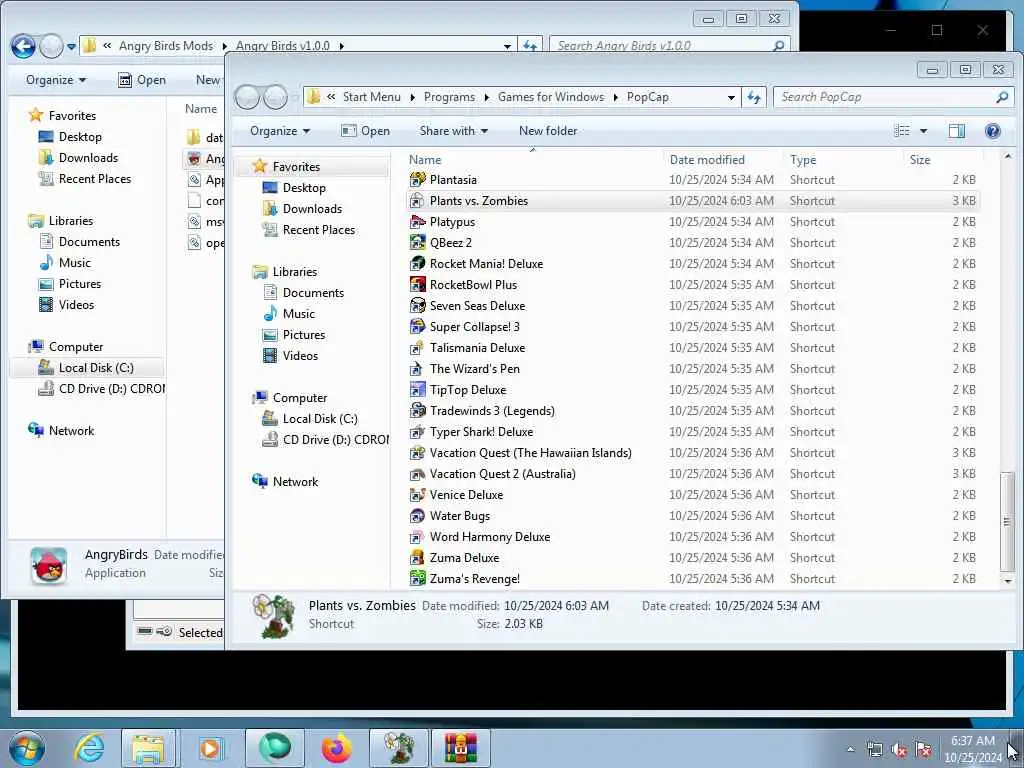This screenshot has width=1024, height=768.
Task: Select Local Disk (C:) in PopCap sidebar
Action: point(320,419)
